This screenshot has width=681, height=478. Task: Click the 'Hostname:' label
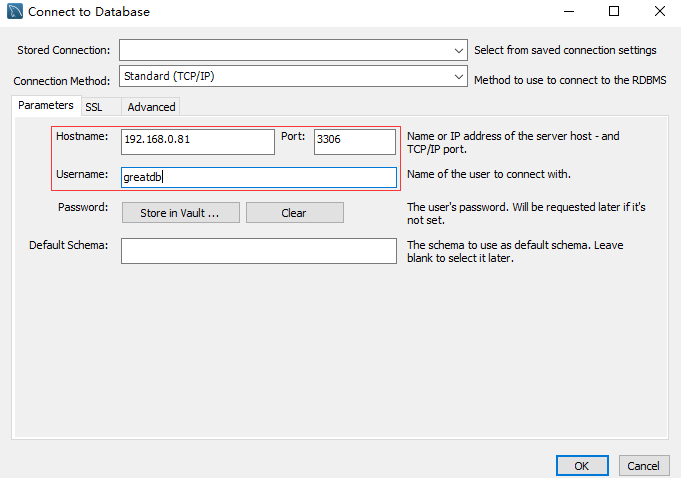tap(82, 136)
